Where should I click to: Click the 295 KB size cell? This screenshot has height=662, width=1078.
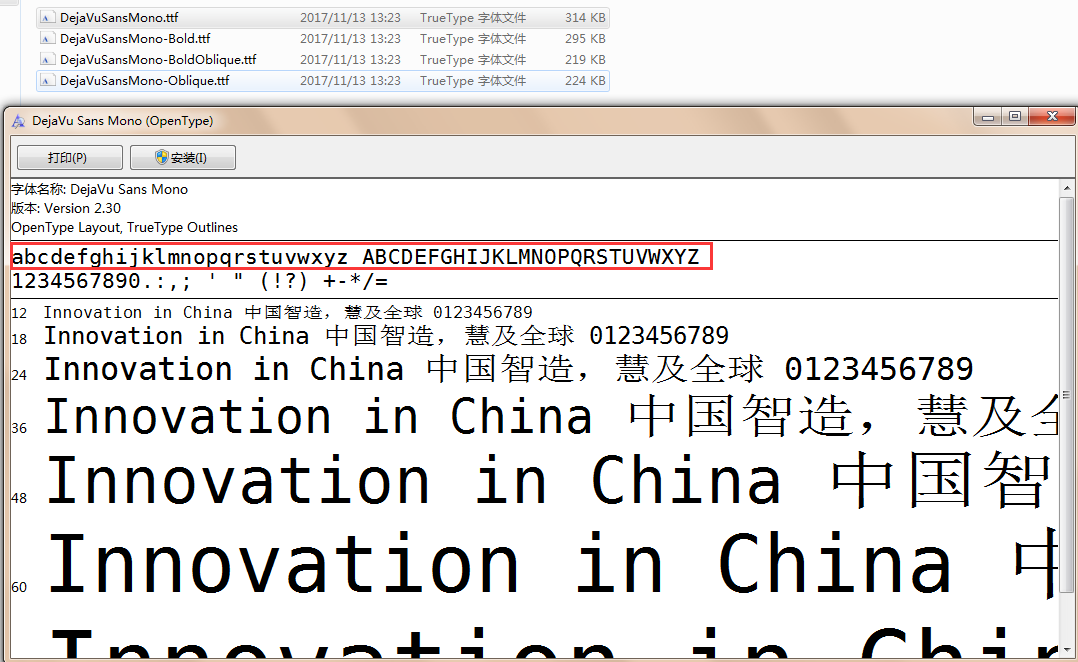pos(585,39)
